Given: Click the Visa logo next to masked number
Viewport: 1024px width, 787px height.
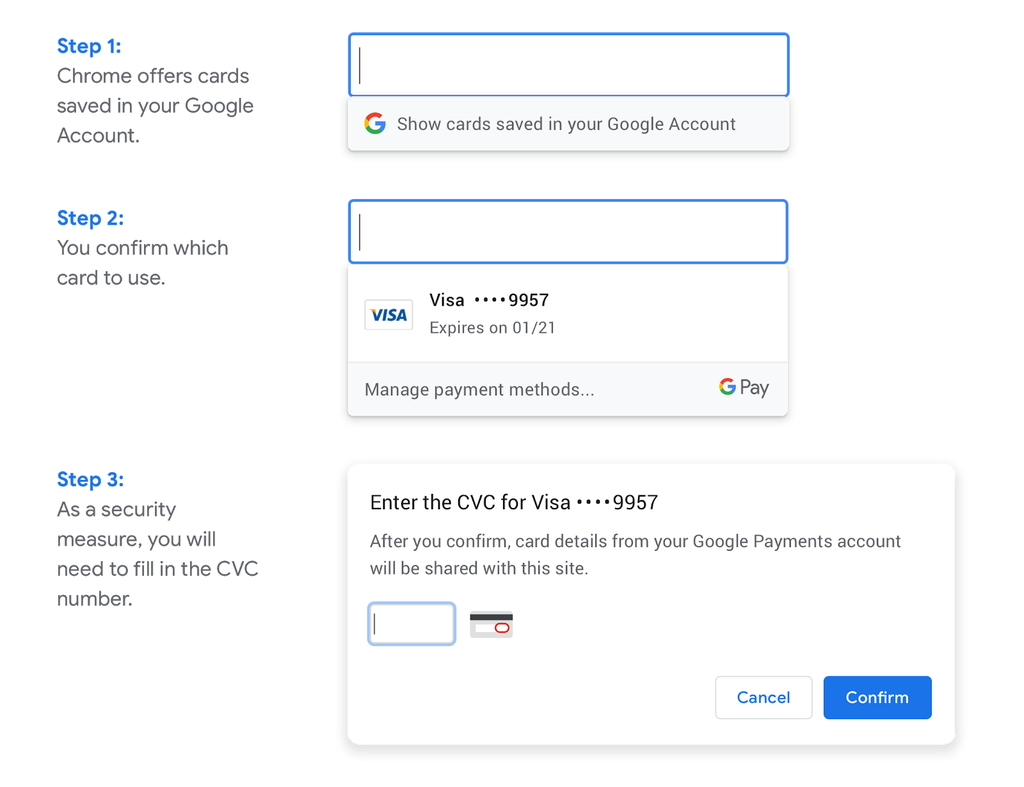Looking at the screenshot, I should pyautogui.click(x=388, y=314).
